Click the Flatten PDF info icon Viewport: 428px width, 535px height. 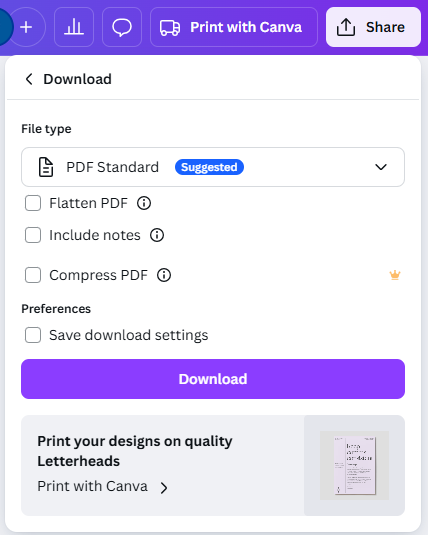click(x=144, y=203)
